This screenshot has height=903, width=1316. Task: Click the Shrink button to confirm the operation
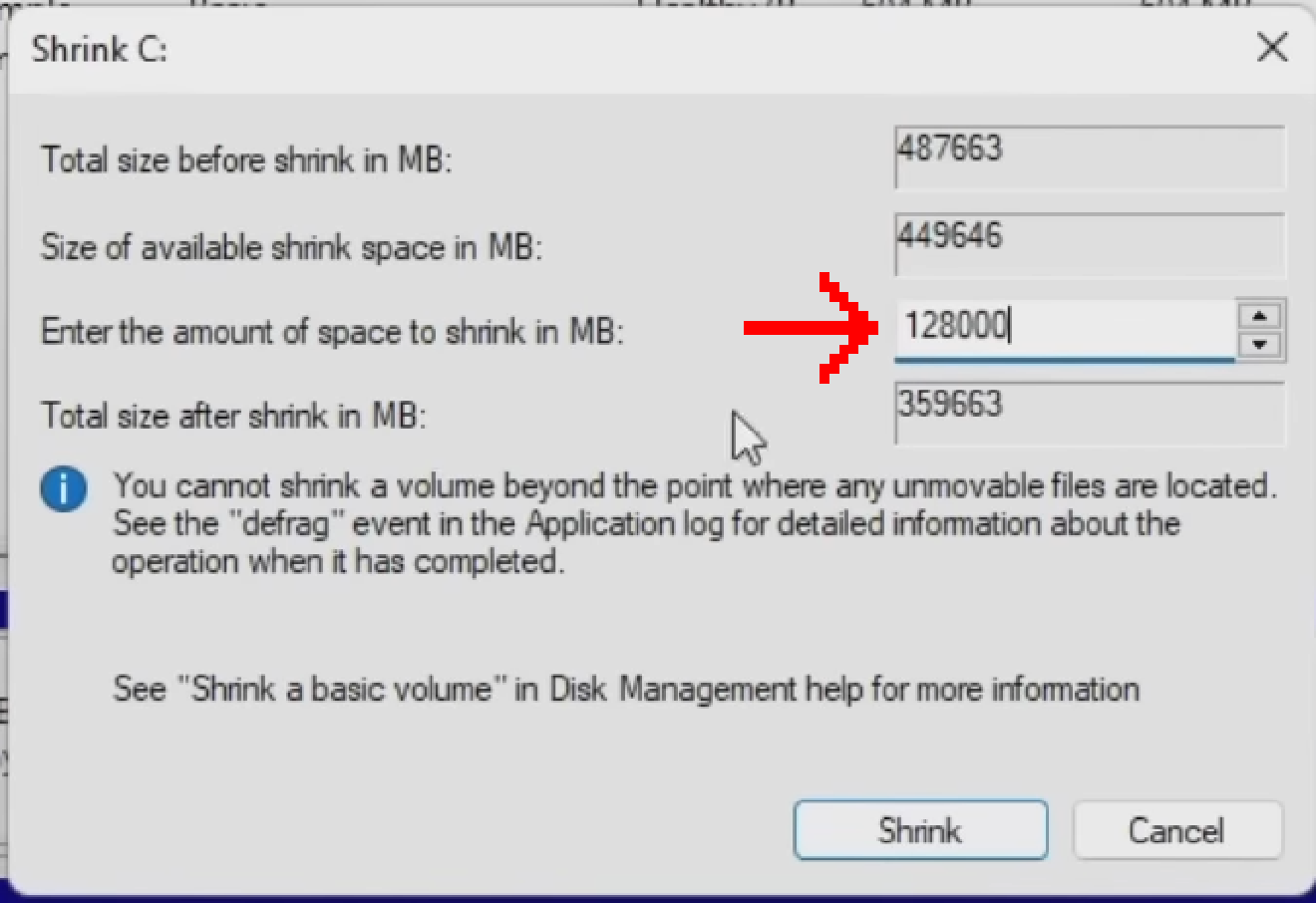[919, 829]
